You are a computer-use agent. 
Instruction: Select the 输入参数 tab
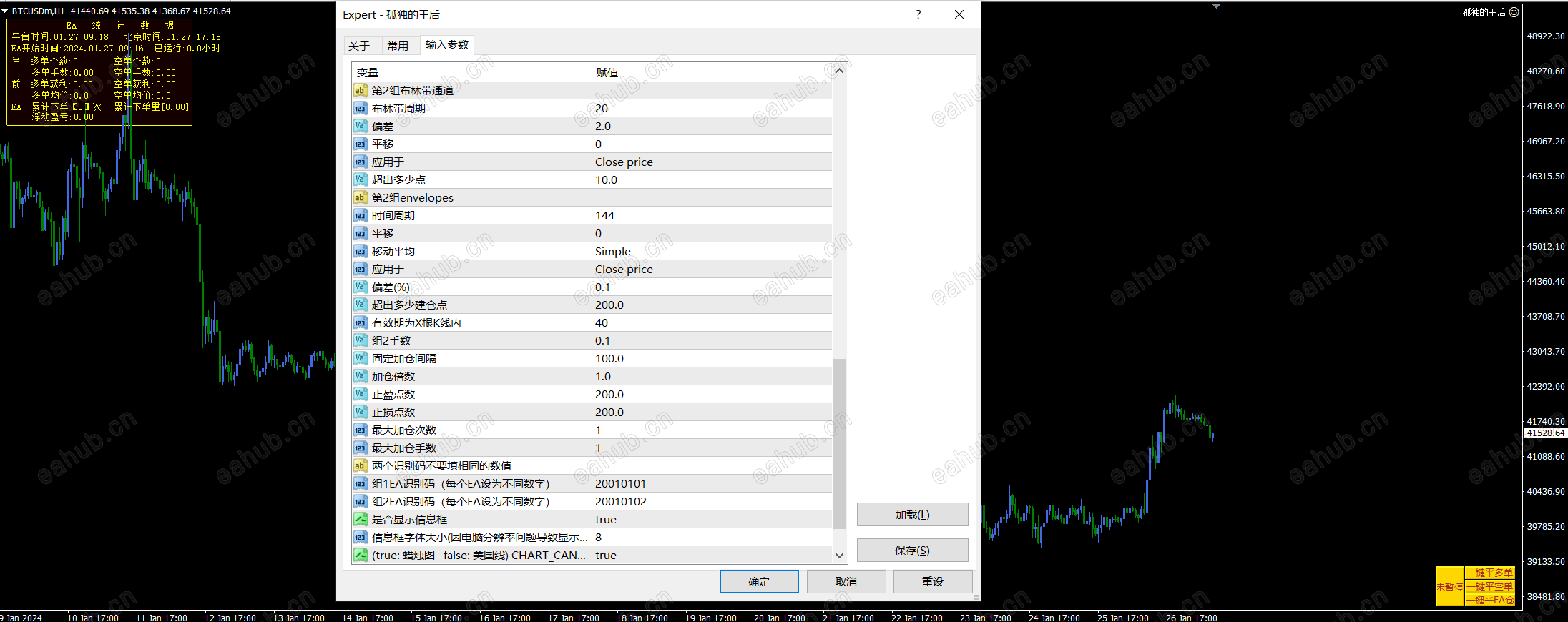tap(447, 45)
